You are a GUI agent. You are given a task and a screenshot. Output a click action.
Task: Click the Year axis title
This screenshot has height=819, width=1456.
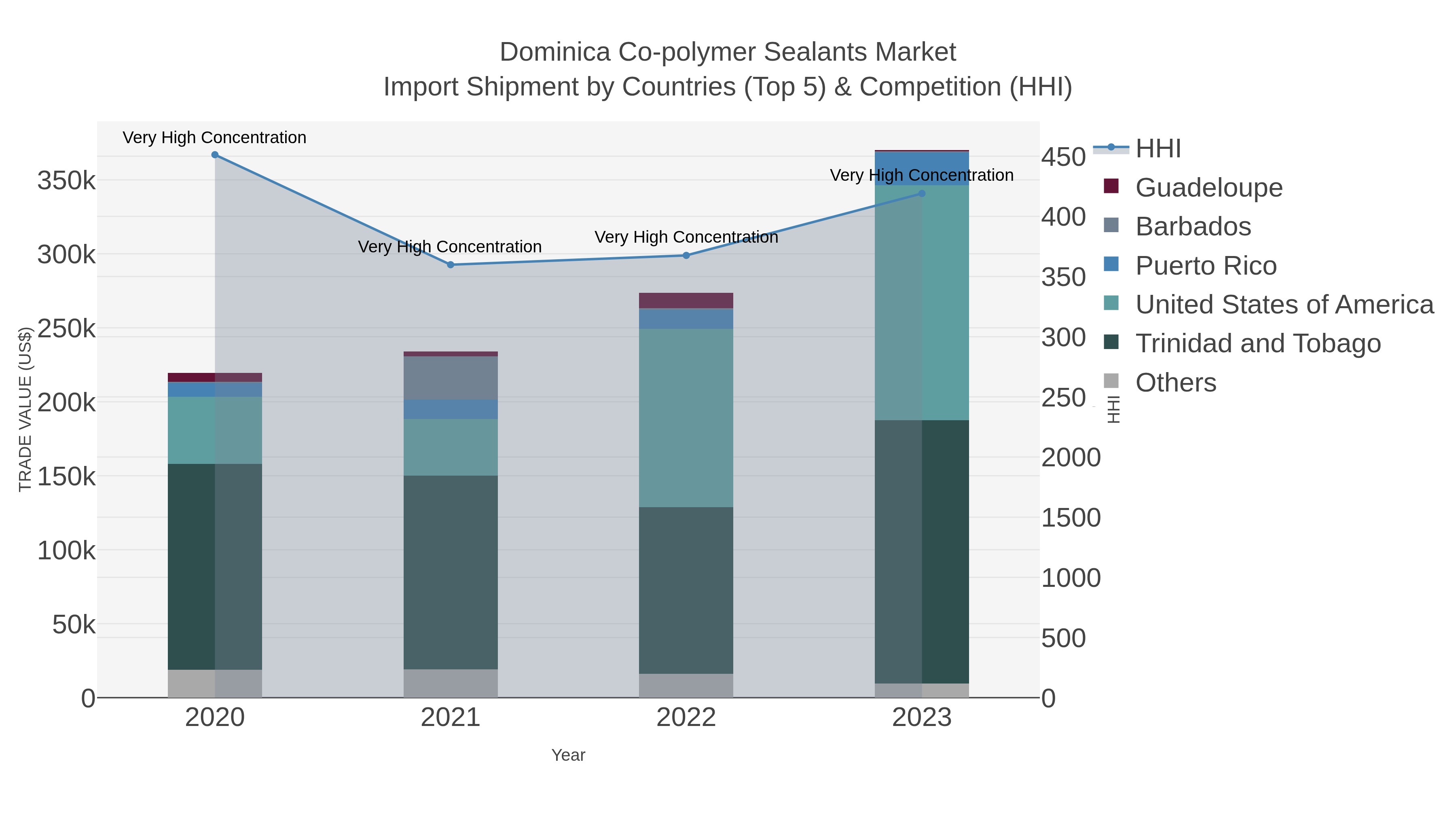[x=568, y=755]
